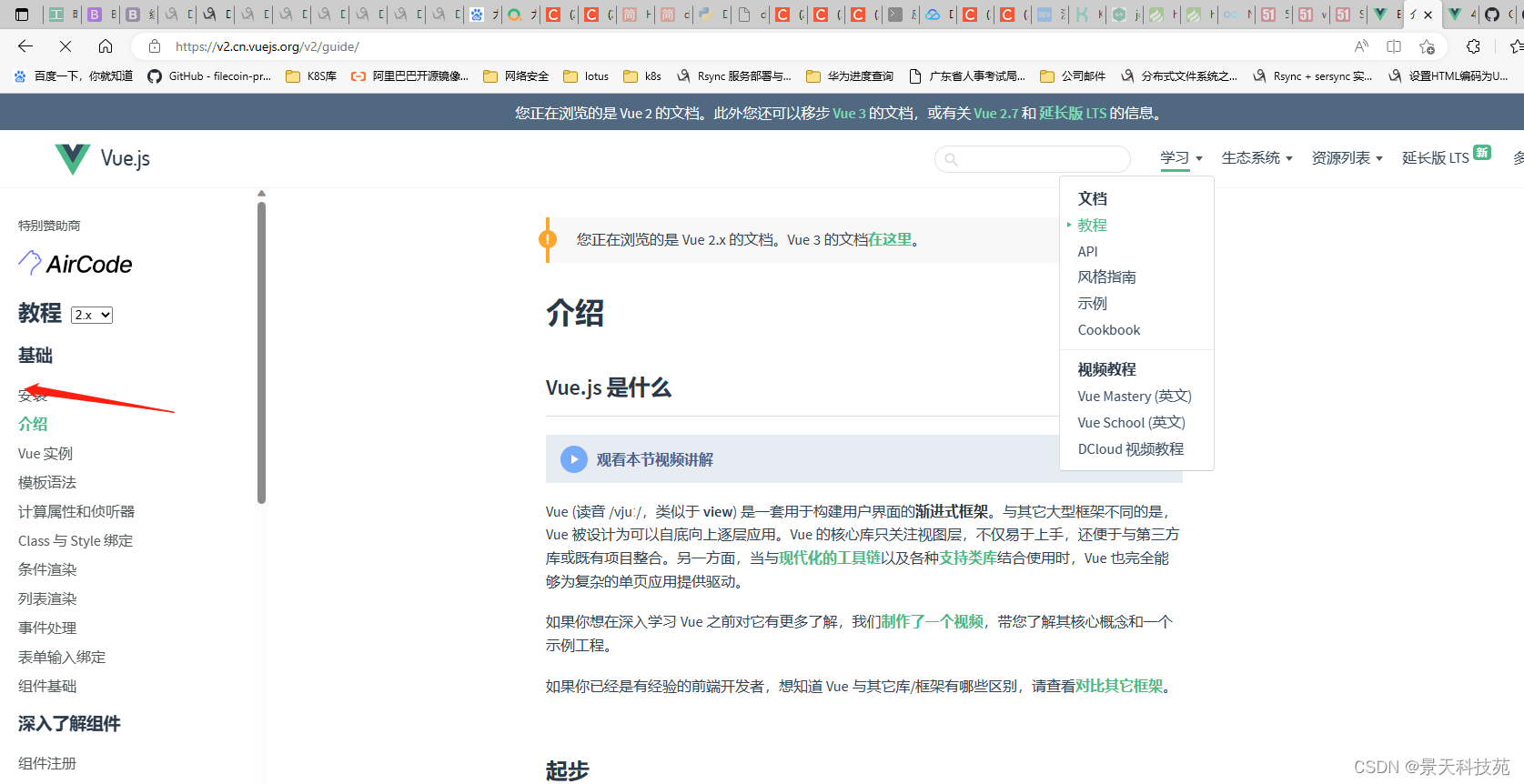Screen dimensions: 1524x784
Task: Select 教程 in the 学习 menu
Action: click(x=1092, y=225)
